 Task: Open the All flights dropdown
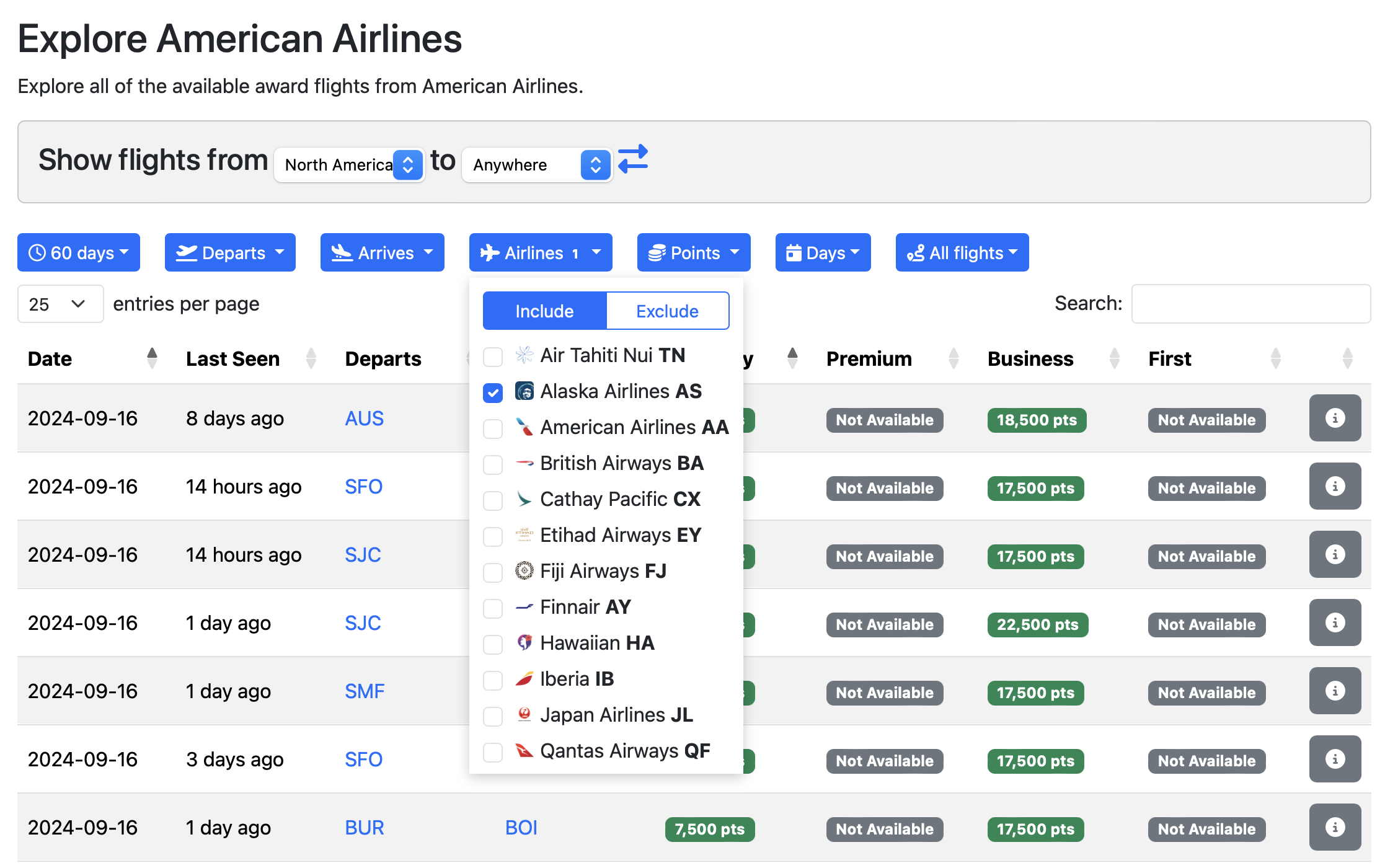(962, 252)
